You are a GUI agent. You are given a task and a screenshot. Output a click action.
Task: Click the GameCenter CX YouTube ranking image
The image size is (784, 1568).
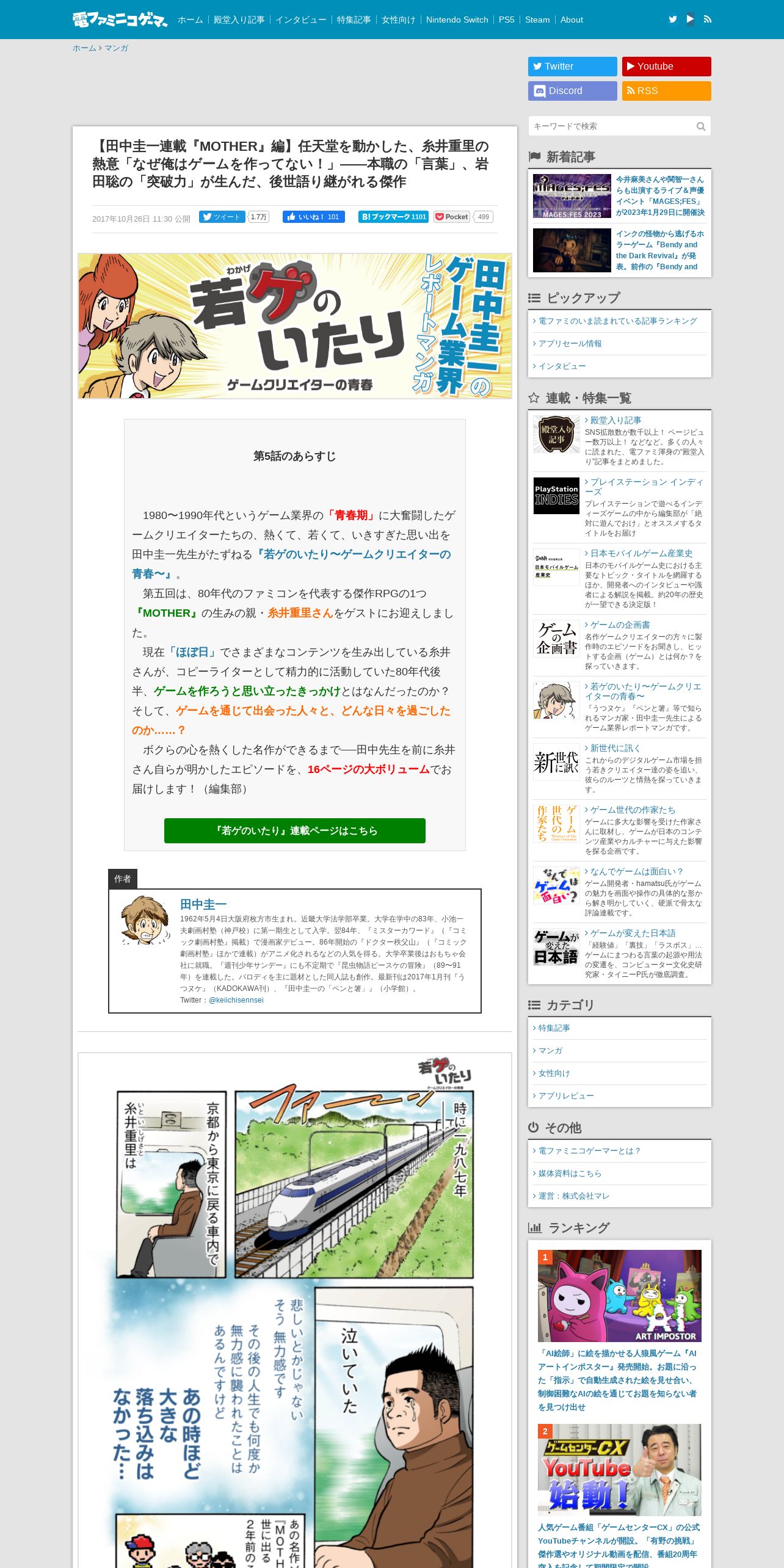(x=620, y=1470)
